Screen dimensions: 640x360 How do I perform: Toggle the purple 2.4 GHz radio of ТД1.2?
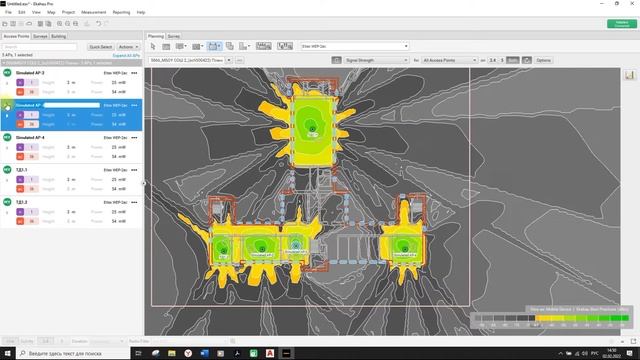[x=20, y=212]
